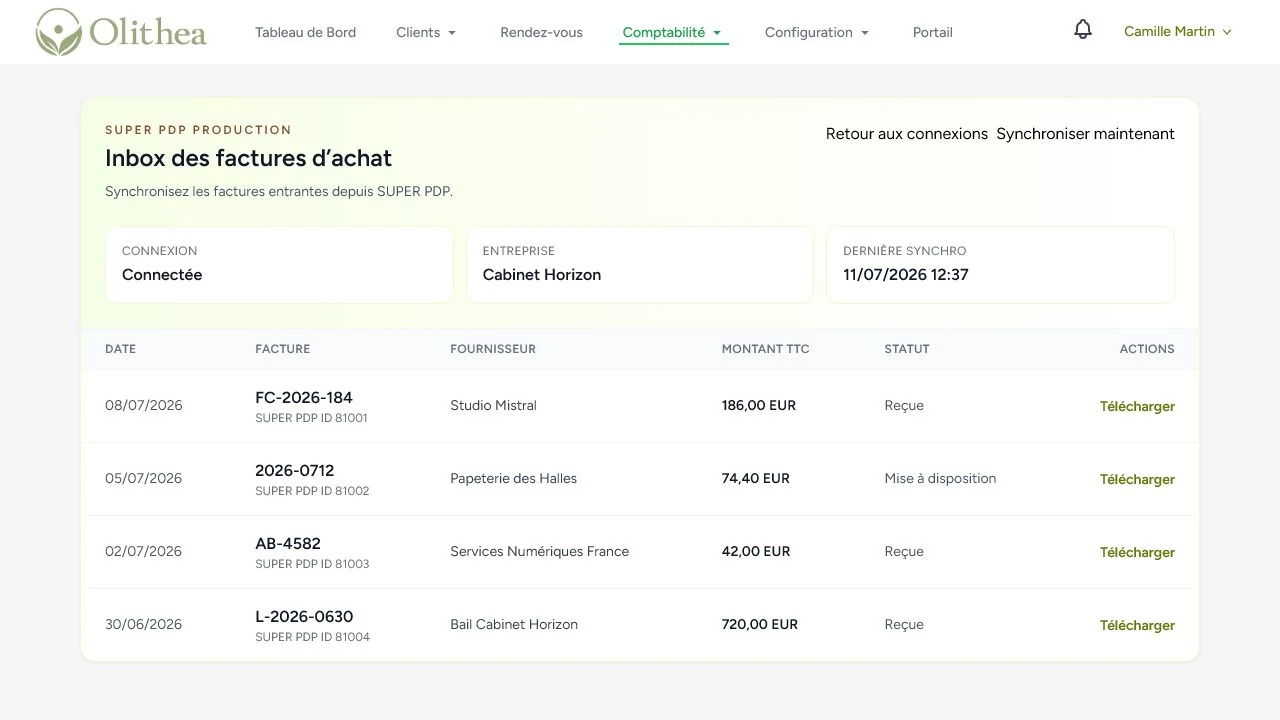Click the date 02/07/2026
1280x720 pixels.
point(143,551)
